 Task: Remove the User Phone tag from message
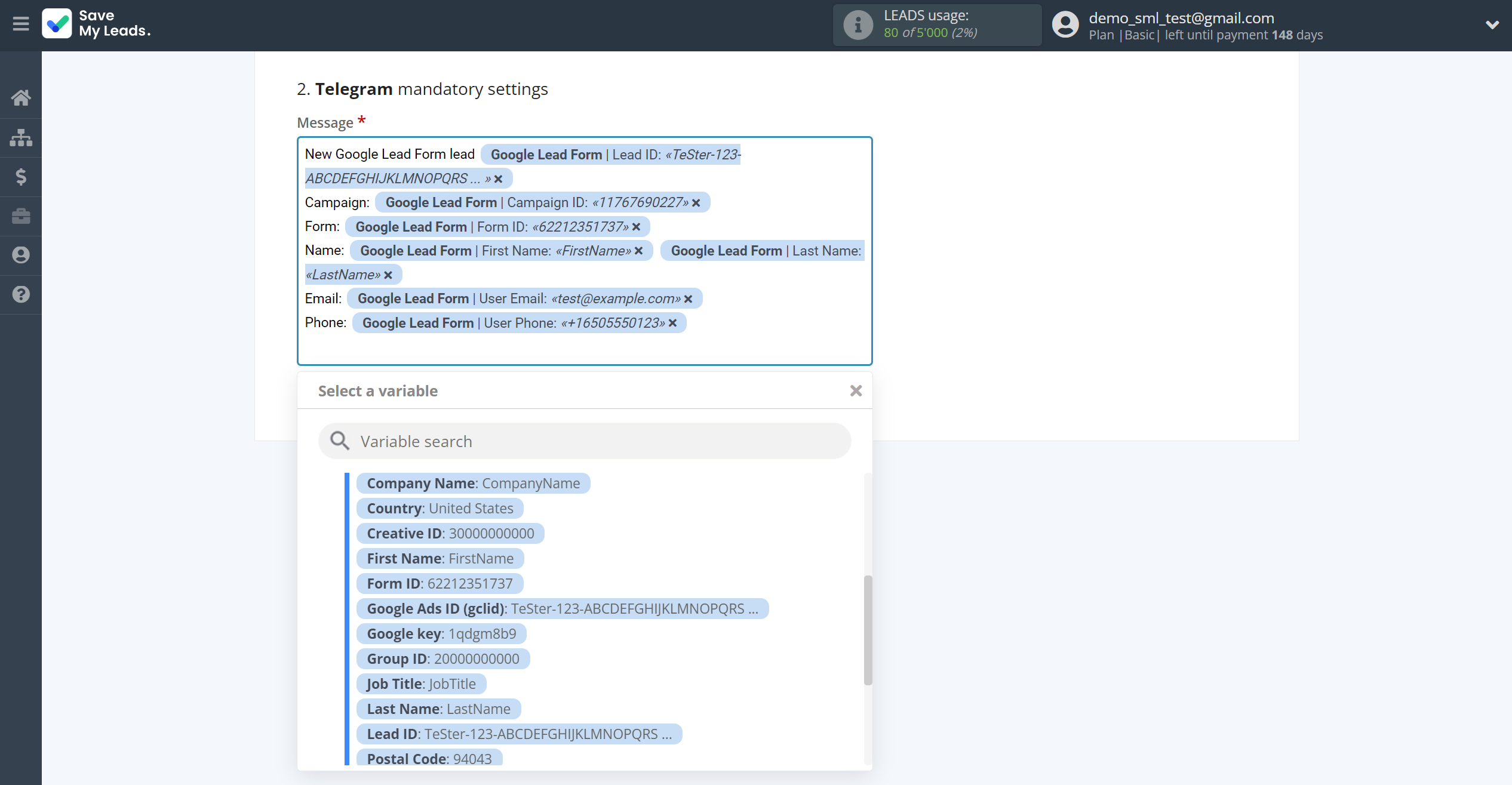(x=673, y=323)
